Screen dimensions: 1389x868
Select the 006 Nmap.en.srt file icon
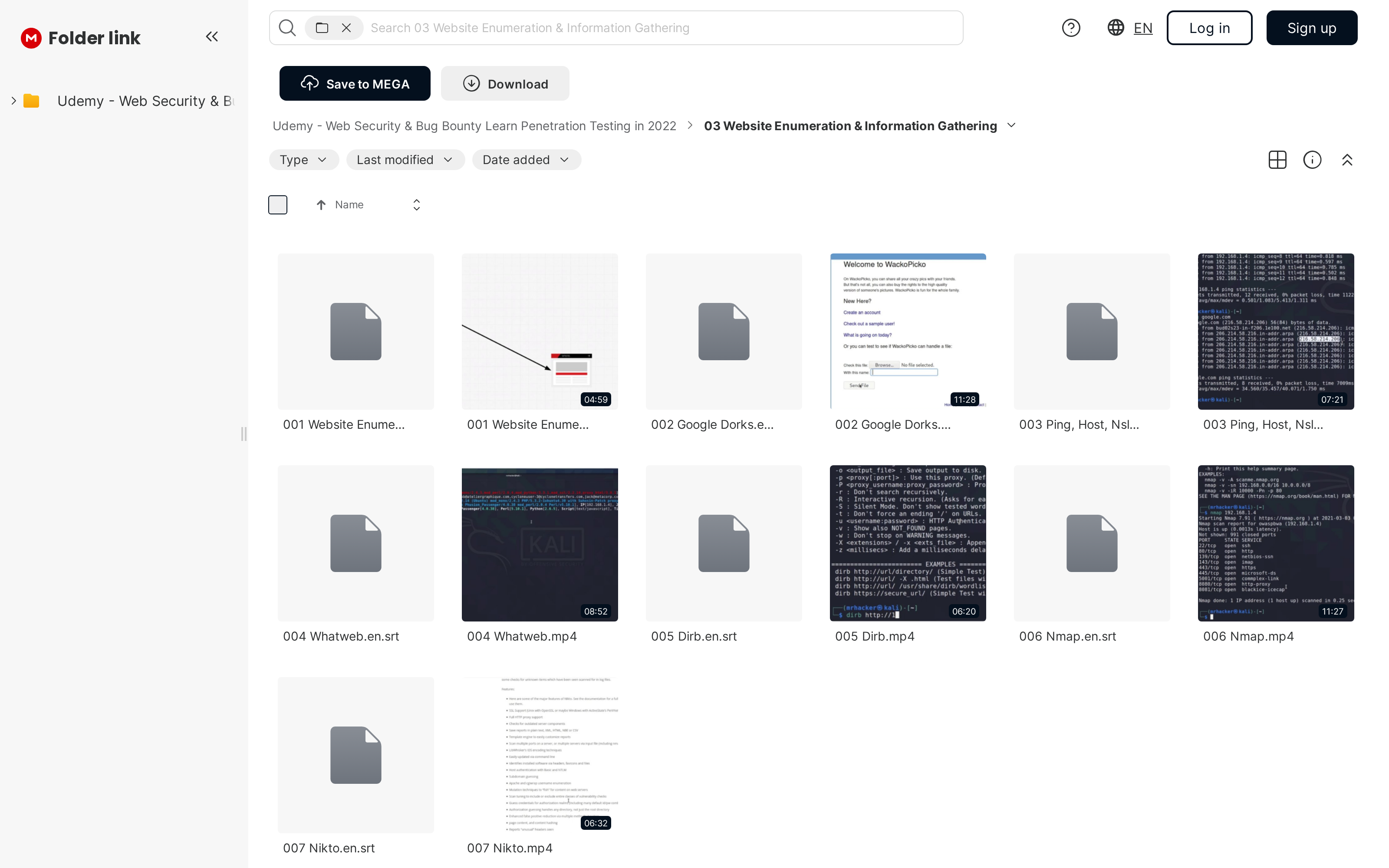1092,543
